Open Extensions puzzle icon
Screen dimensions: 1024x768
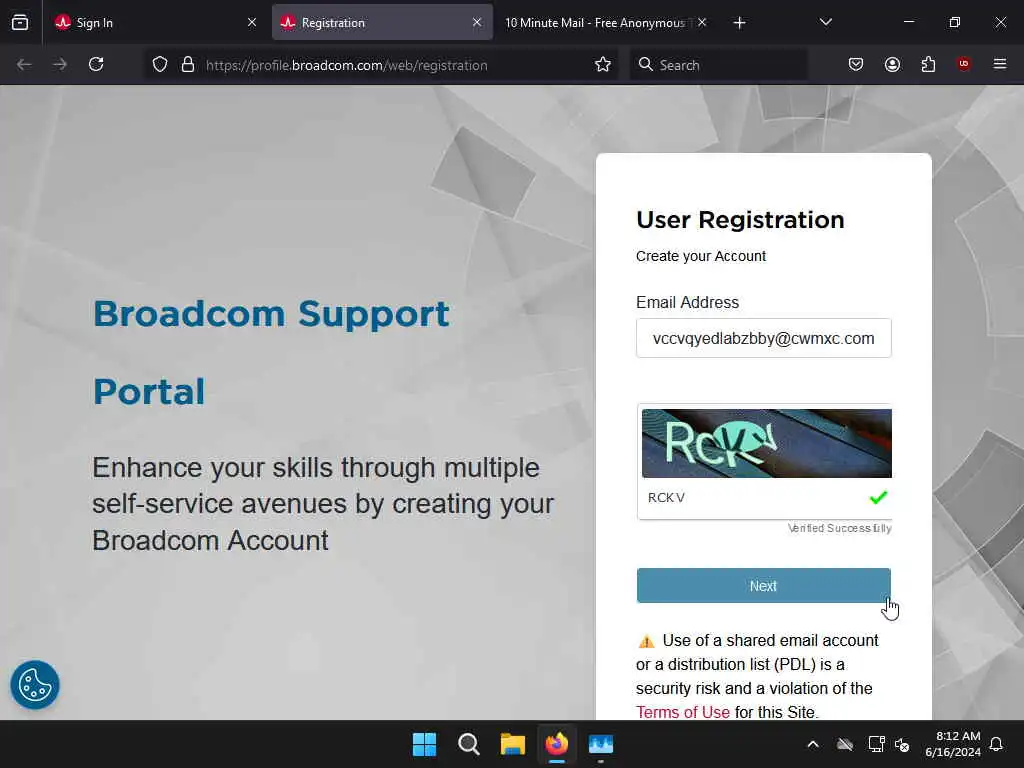point(928,65)
